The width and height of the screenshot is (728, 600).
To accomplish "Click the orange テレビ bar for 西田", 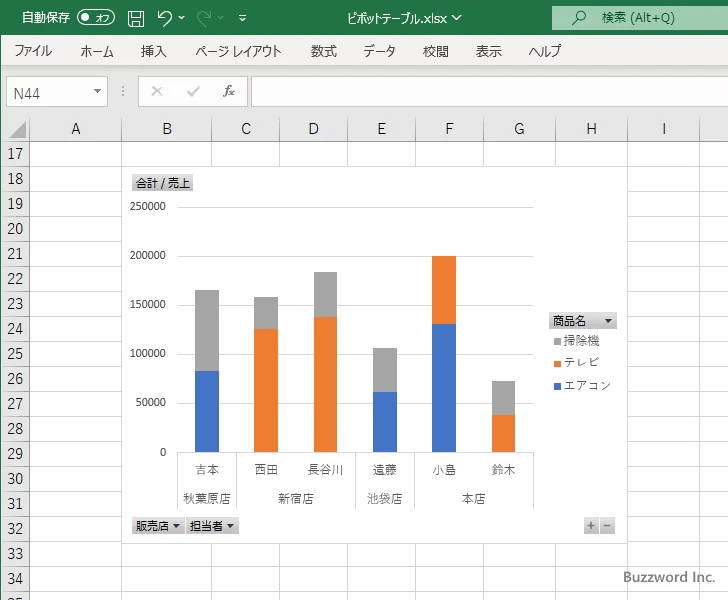I will [266, 391].
